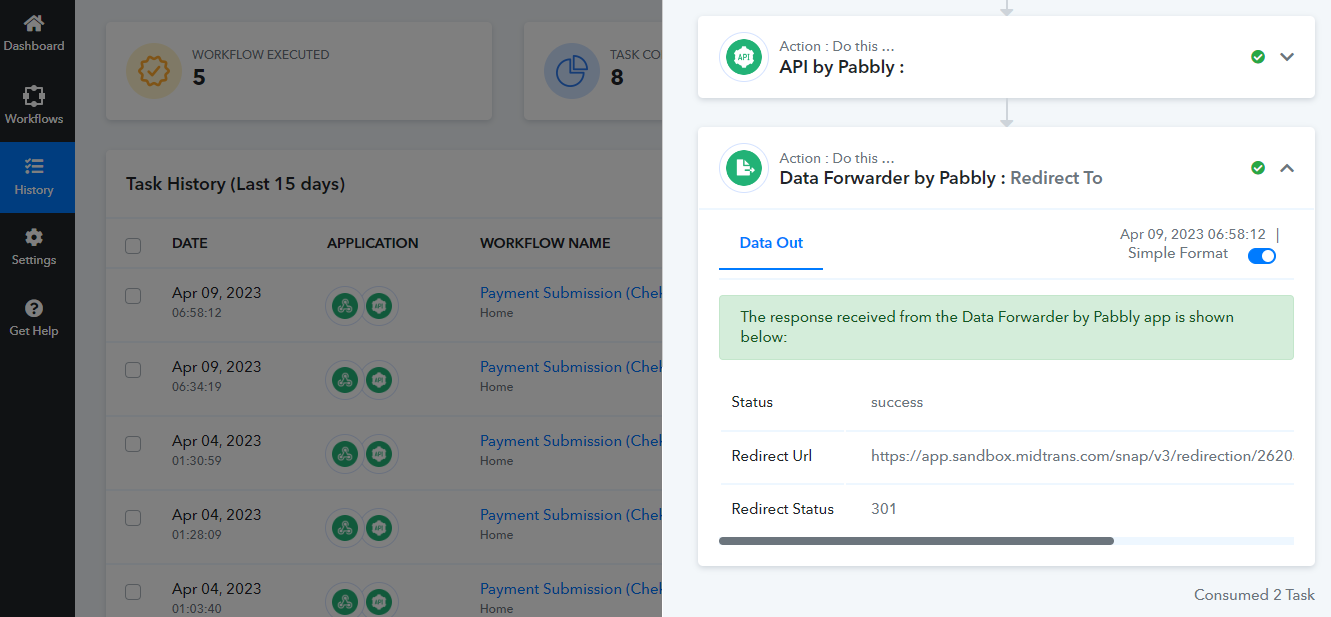This screenshot has height=617, width=1331.
Task: Expand the API by Pabbly step
Action: [1287, 57]
